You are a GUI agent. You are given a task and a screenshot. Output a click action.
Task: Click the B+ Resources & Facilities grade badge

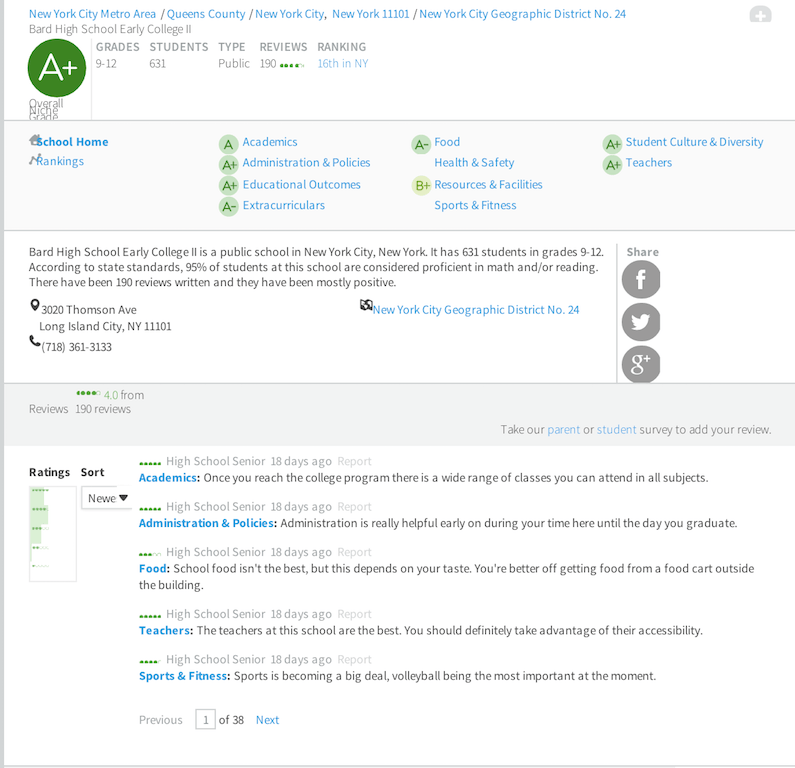coord(421,185)
